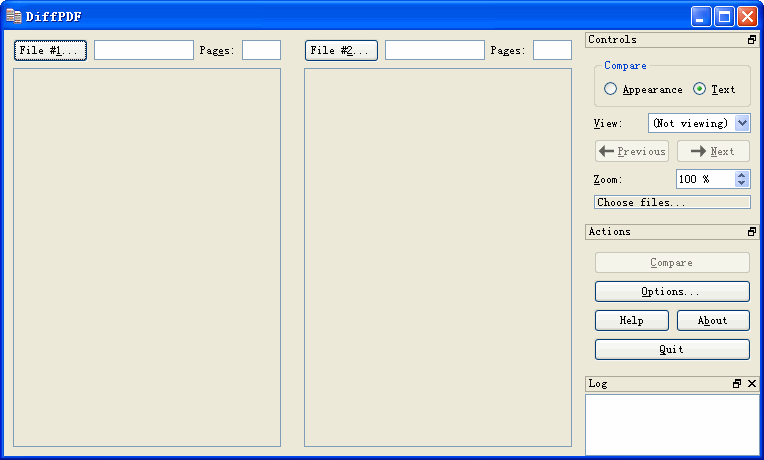The height and width of the screenshot is (460, 764).
Task: Increase Zoom with the up arrow
Action: coord(742,175)
